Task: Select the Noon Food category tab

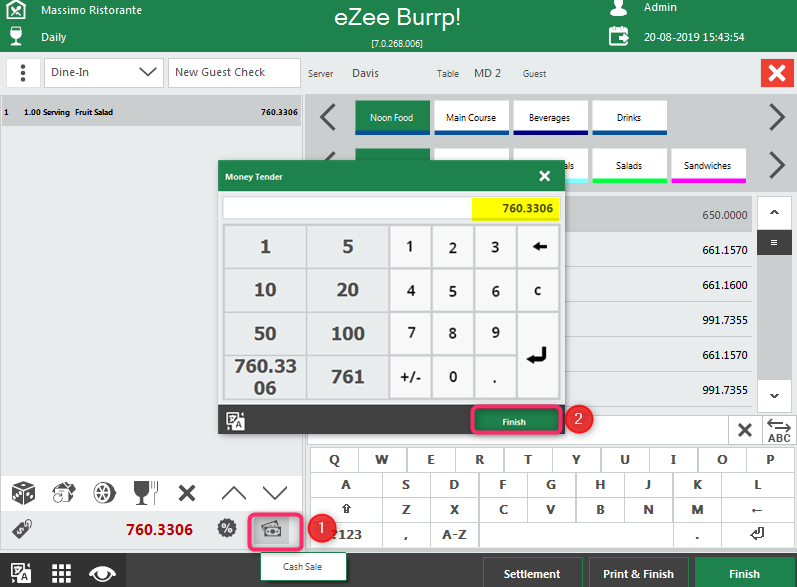Action: click(x=392, y=117)
